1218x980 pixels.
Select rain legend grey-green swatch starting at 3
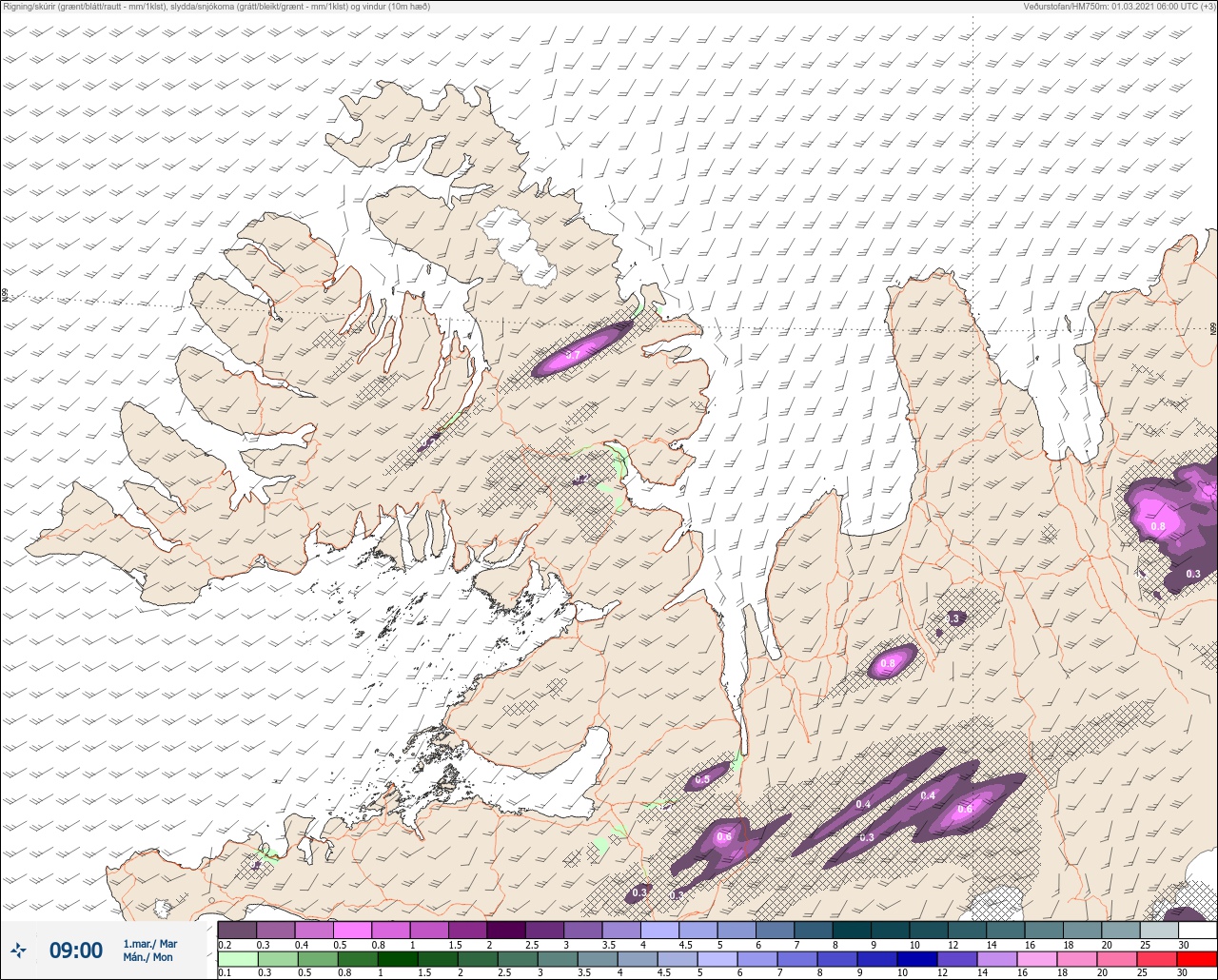click(x=556, y=958)
